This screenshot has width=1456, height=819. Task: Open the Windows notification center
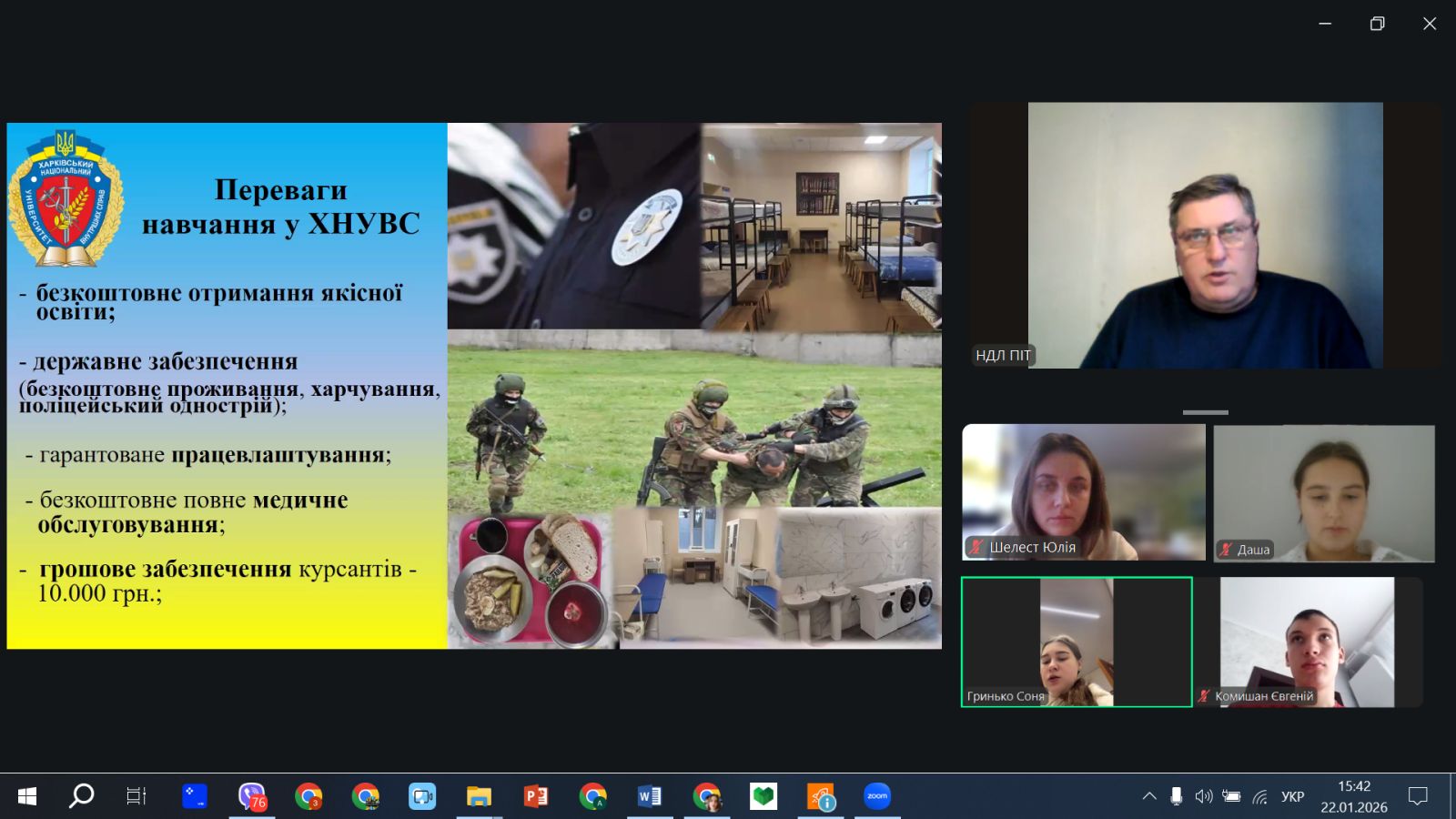point(1417,796)
